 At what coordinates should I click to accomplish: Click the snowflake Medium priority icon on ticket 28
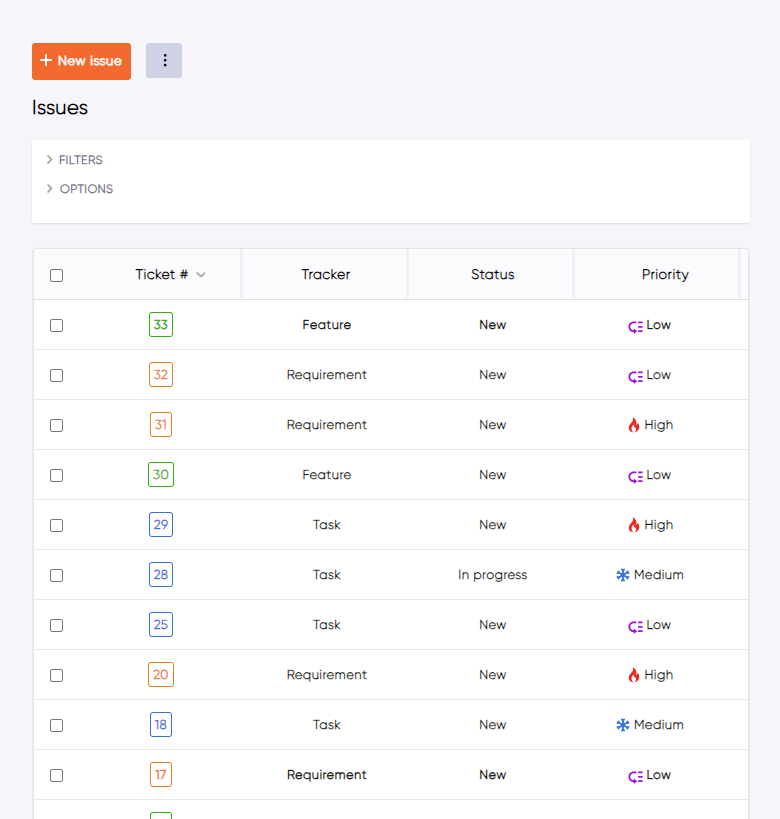click(x=624, y=574)
